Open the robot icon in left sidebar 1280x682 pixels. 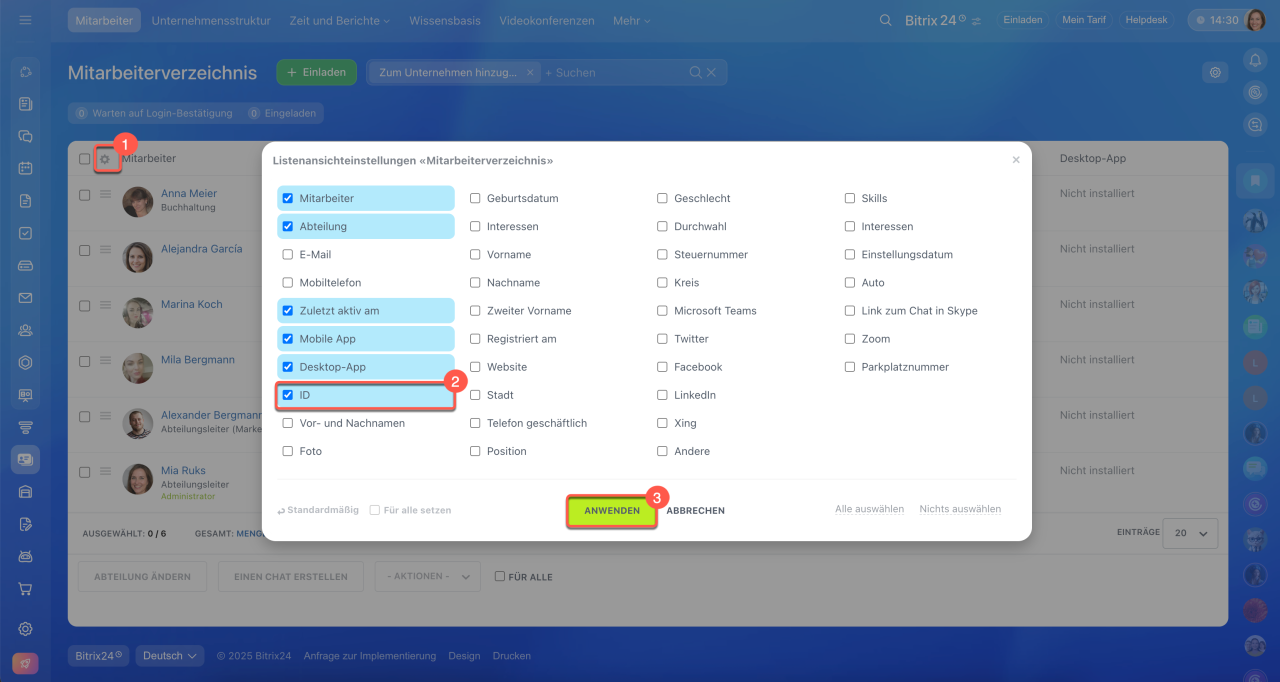click(x=26, y=556)
